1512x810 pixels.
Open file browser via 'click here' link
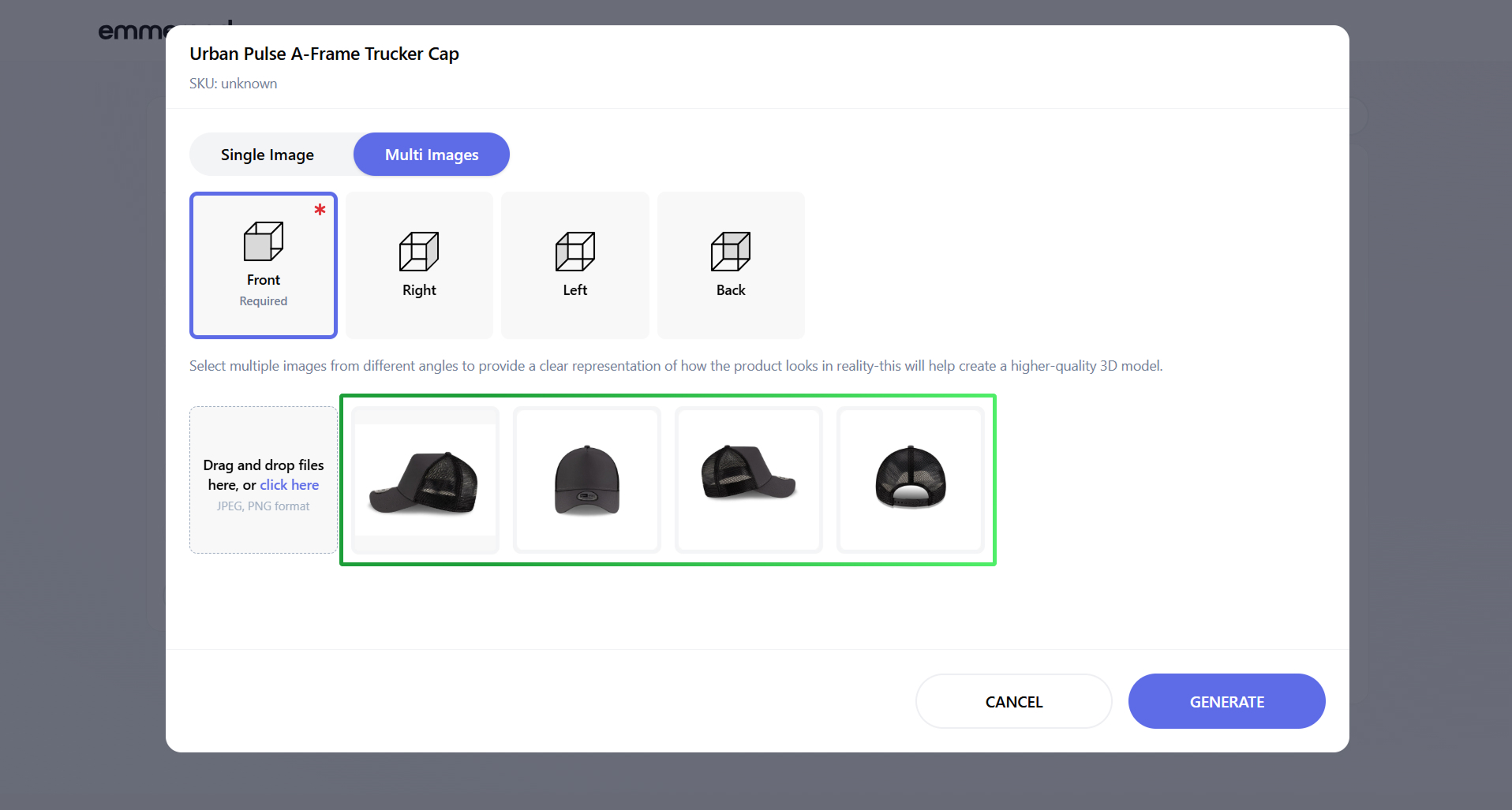(290, 485)
